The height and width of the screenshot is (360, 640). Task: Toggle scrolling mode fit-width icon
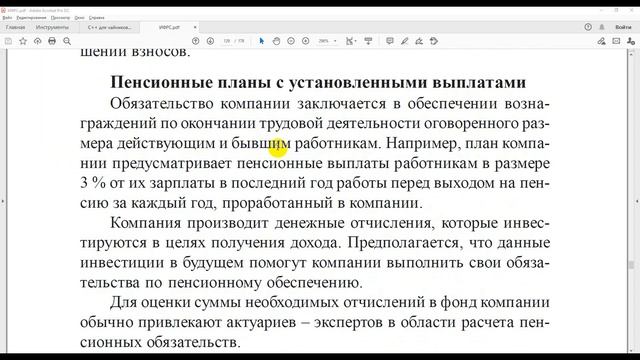[x=368, y=41]
